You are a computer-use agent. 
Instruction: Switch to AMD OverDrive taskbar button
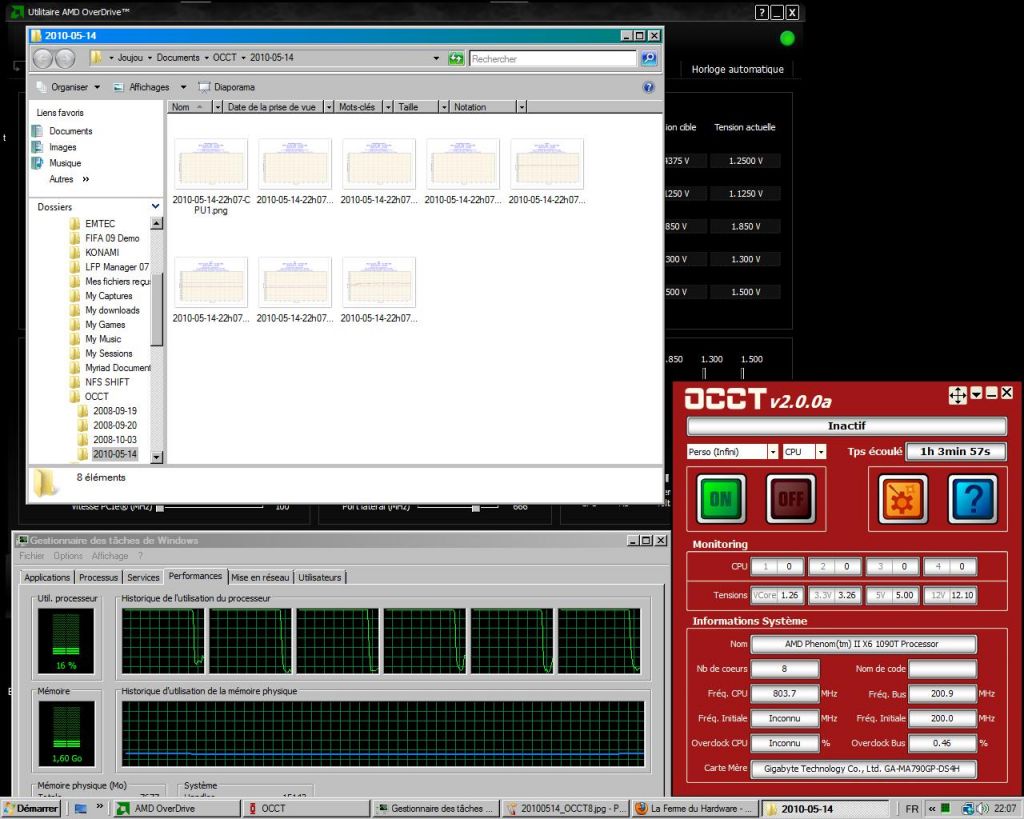(176, 809)
